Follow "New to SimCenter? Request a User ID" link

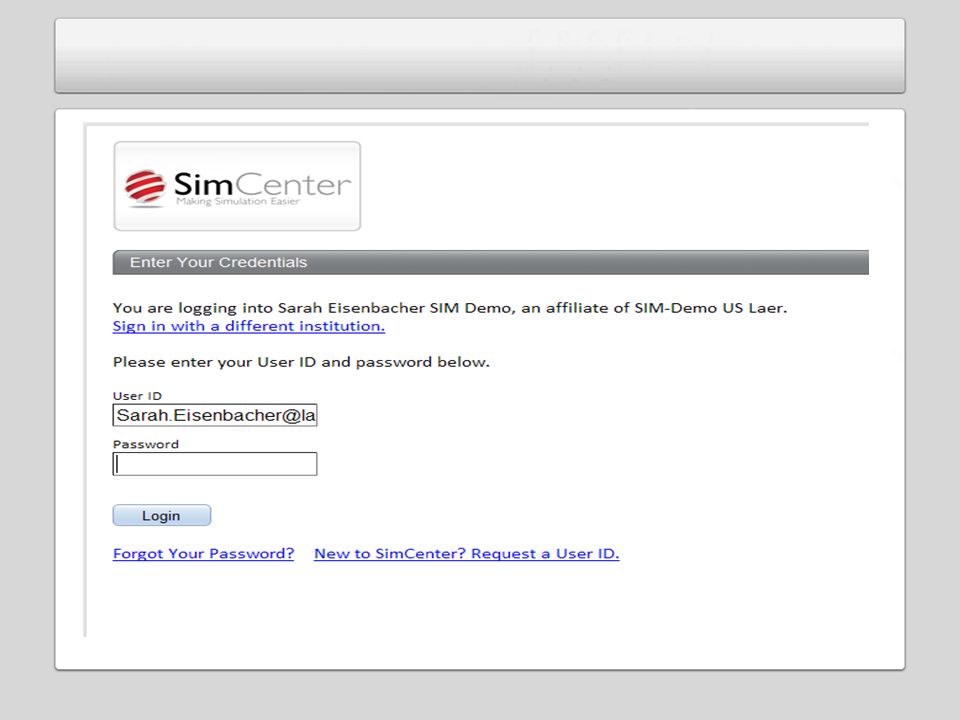click(467, 553)
